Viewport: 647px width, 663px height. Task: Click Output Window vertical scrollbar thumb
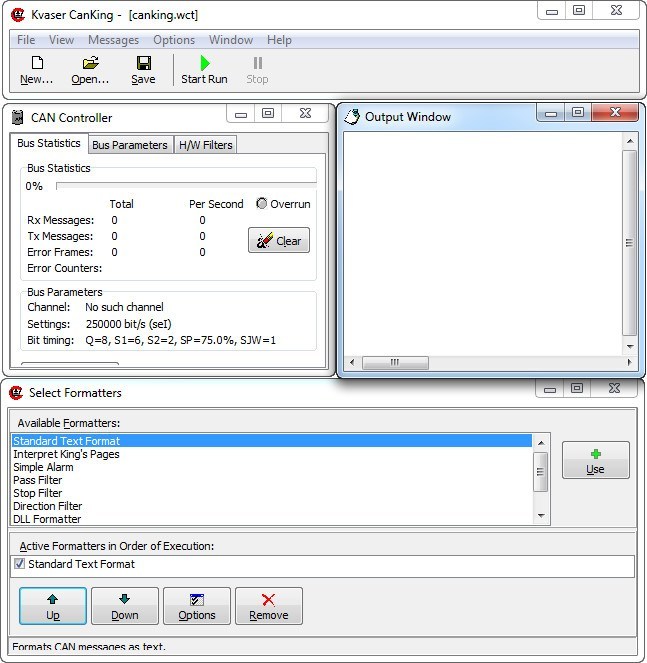630,243
